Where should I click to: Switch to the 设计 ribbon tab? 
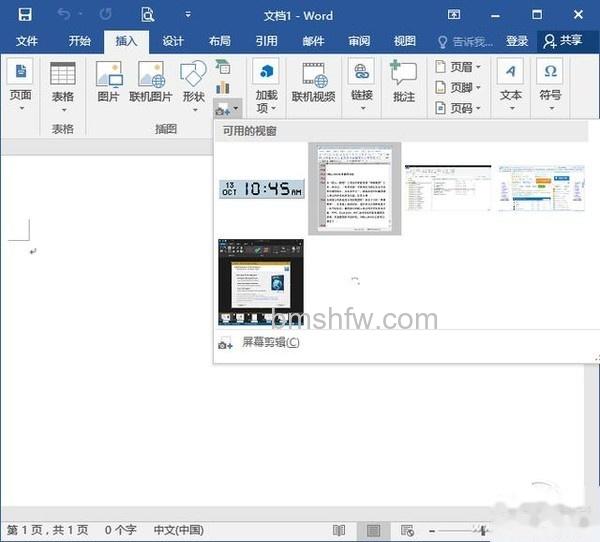coord(173,41)
